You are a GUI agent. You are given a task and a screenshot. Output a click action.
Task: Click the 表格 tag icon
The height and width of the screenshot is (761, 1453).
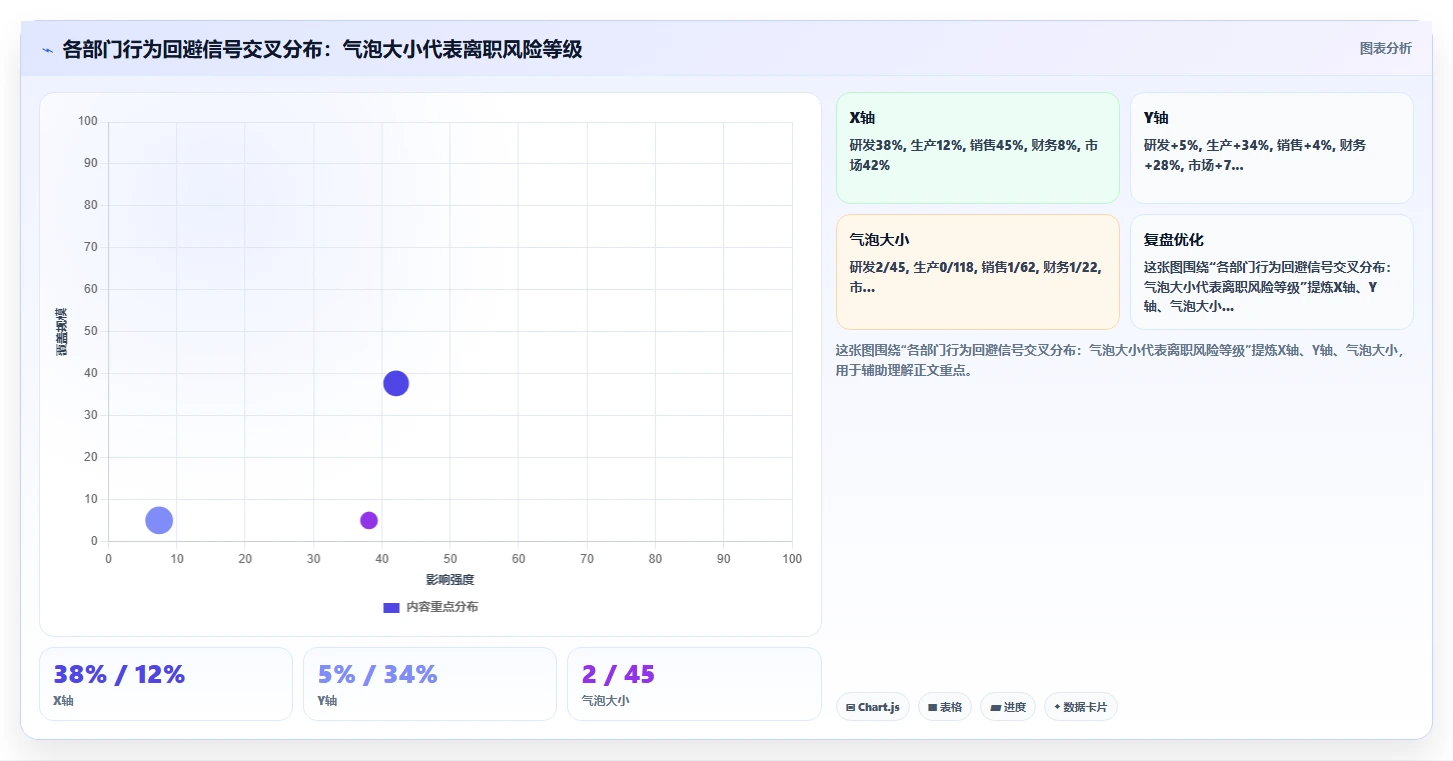(x=932, y=707)
